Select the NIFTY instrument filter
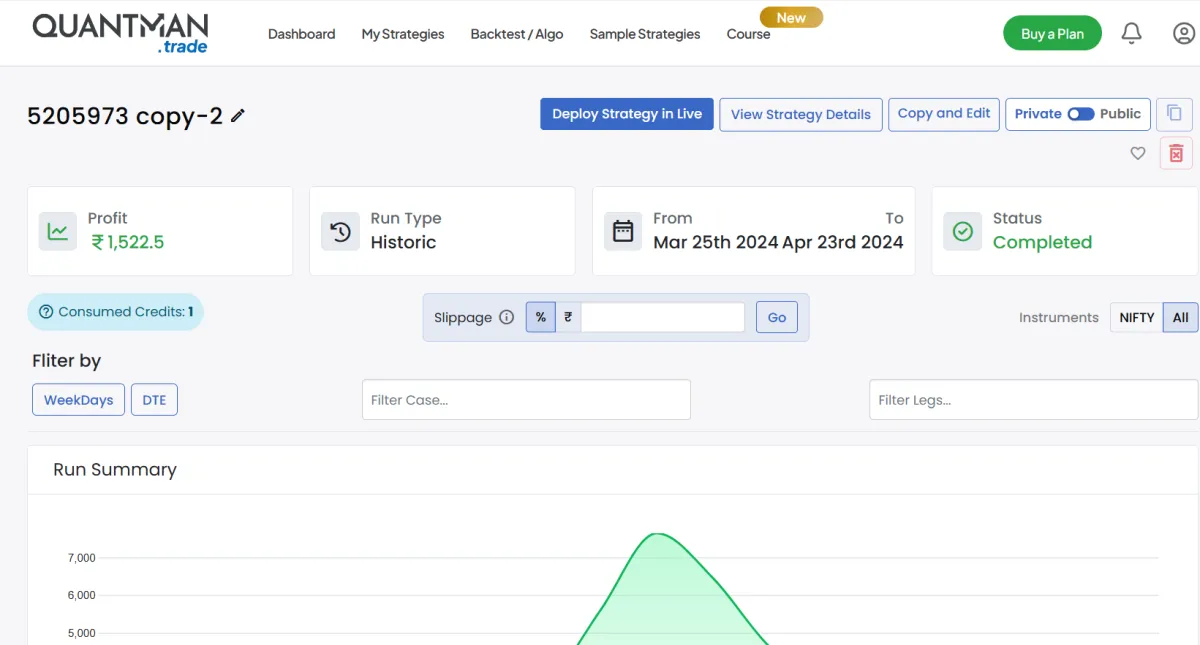 click(x=1136, y=317)
